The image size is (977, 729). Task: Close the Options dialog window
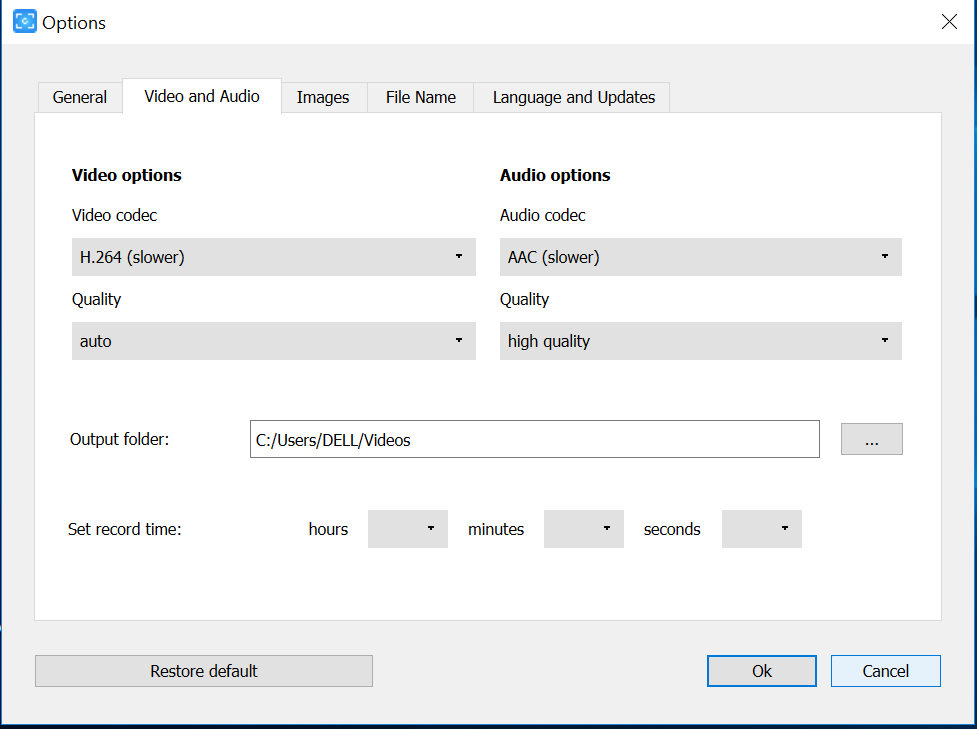coord(949,22)
